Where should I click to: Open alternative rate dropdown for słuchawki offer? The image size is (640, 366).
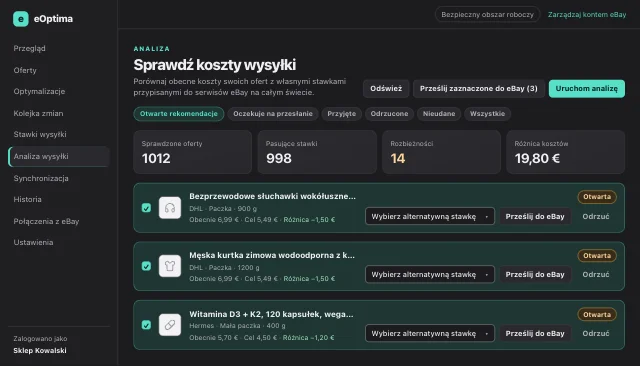point(430,216)
